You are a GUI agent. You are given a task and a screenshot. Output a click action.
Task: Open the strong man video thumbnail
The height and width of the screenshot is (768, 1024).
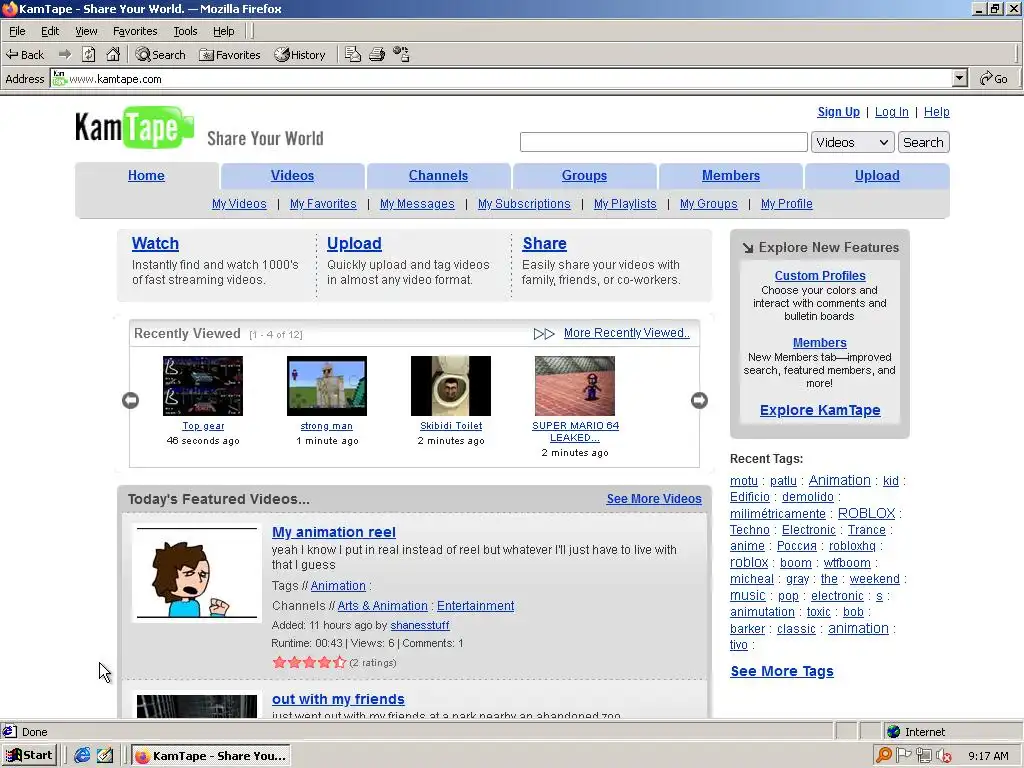tap(327, 386)
